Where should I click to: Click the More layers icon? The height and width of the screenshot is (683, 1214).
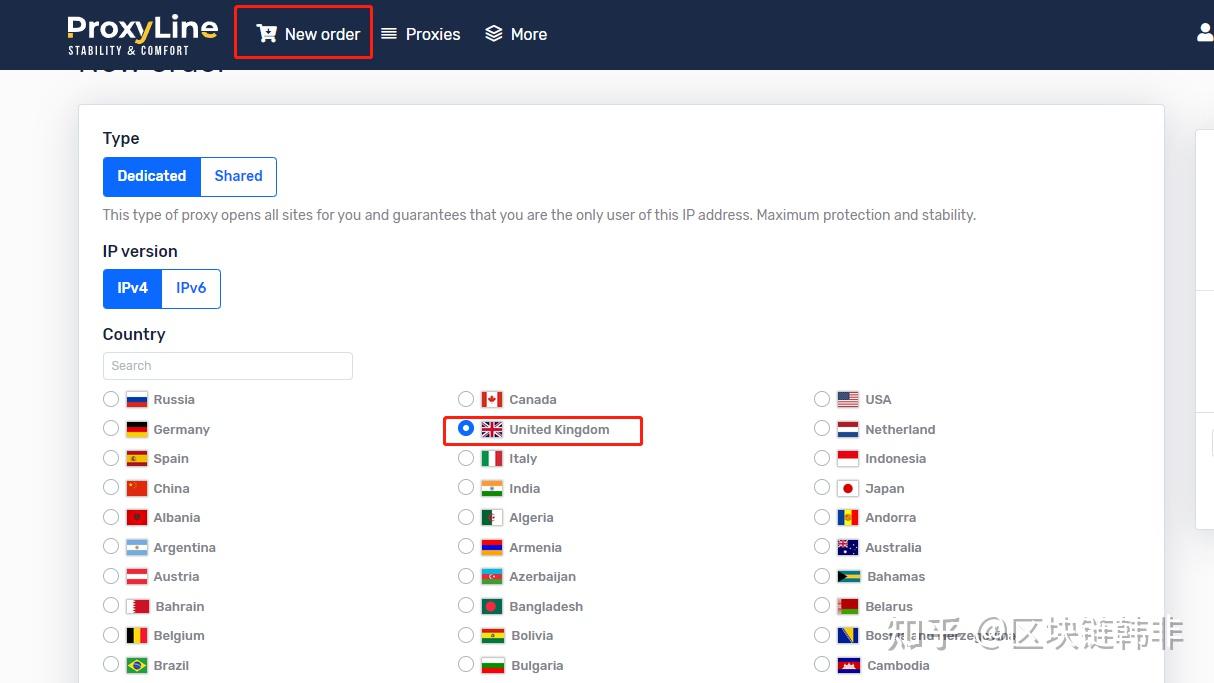[493, 34]
